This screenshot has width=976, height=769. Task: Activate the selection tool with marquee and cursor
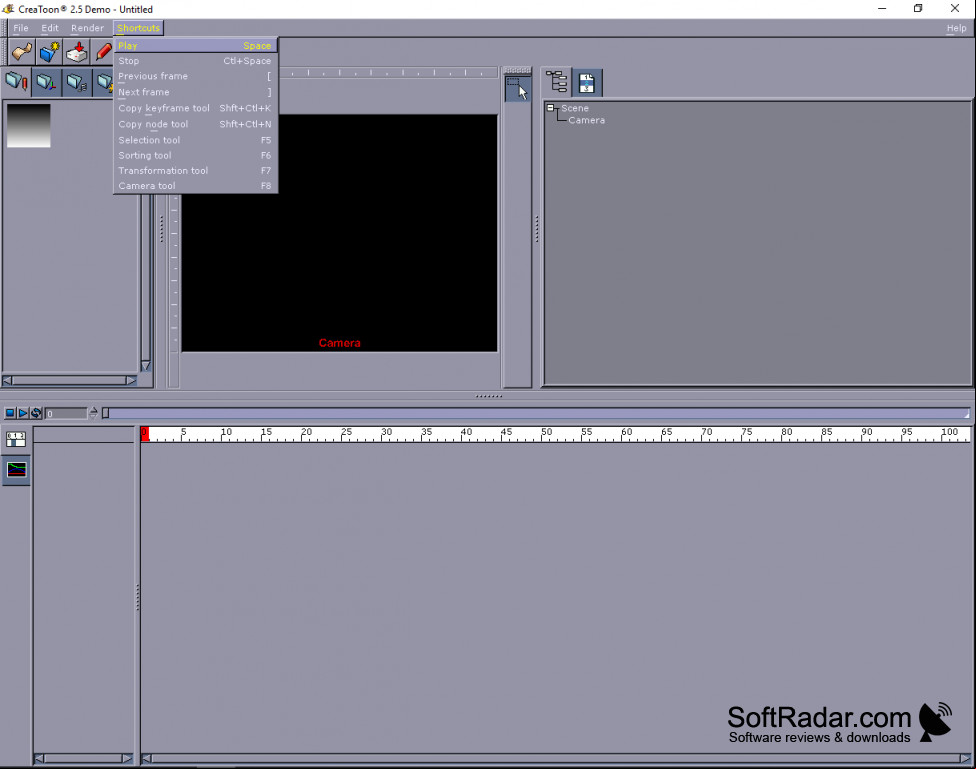click(x=517, y=89)
